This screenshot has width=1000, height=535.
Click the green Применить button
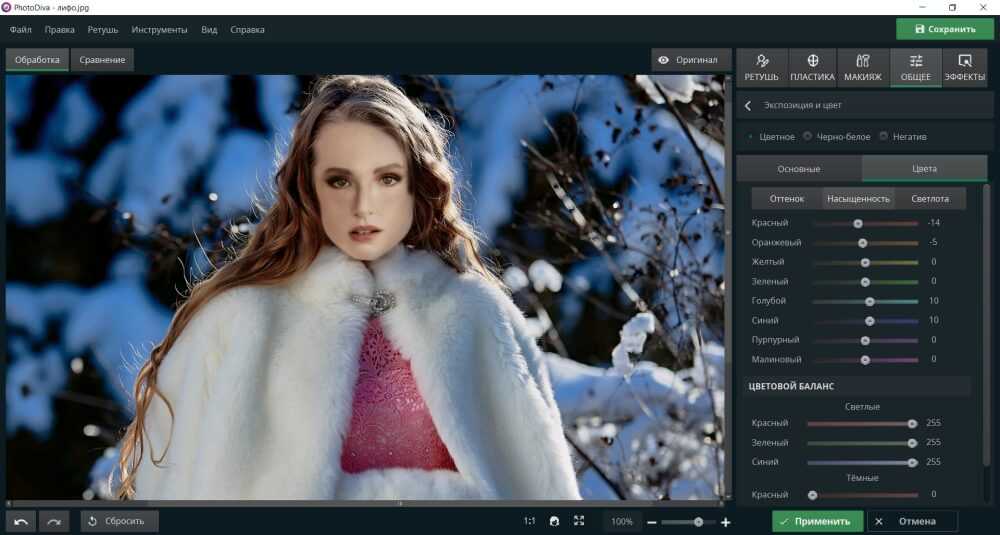(x=815, y=521)
